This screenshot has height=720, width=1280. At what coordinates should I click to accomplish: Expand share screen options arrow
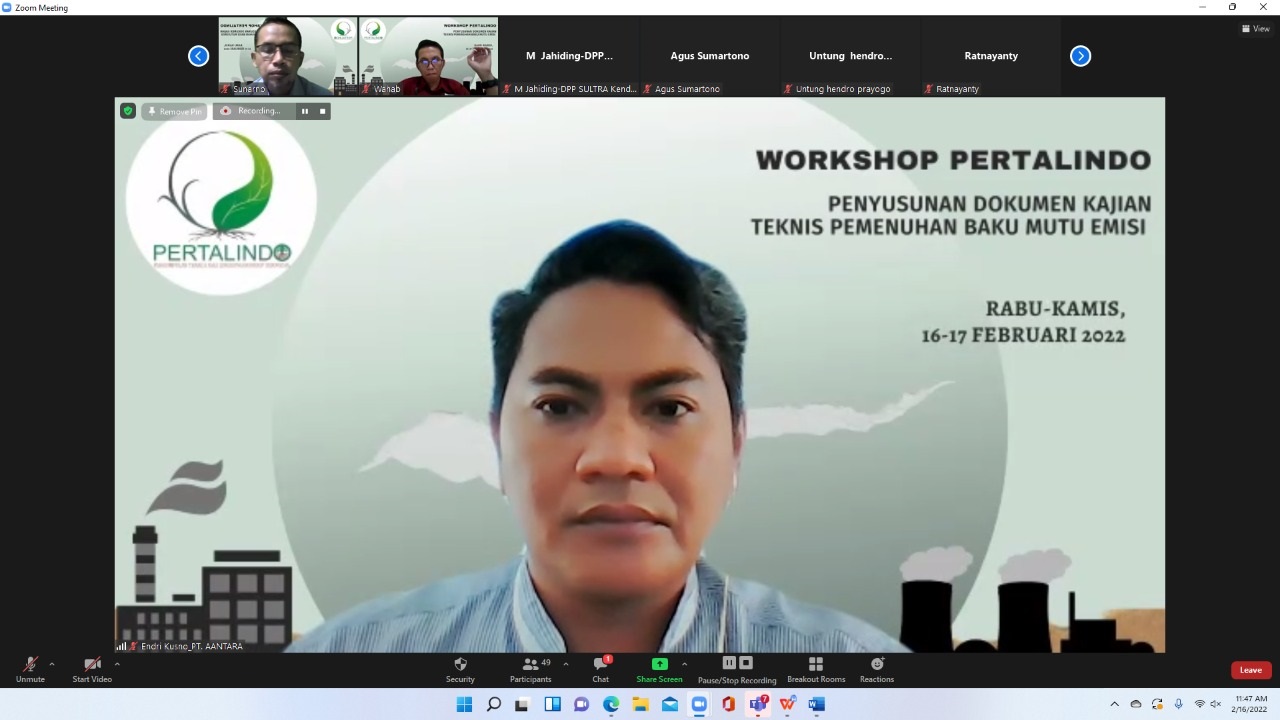(684, 664)
